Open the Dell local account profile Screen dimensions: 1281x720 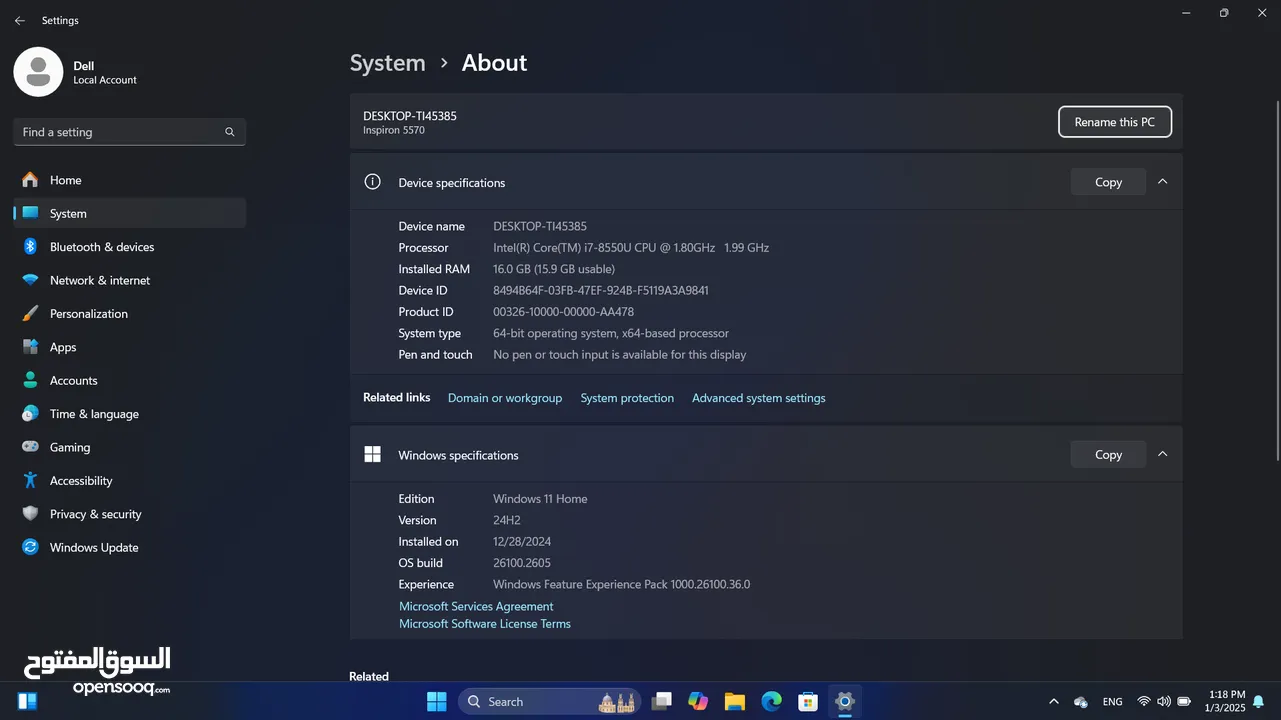(75, 72)
